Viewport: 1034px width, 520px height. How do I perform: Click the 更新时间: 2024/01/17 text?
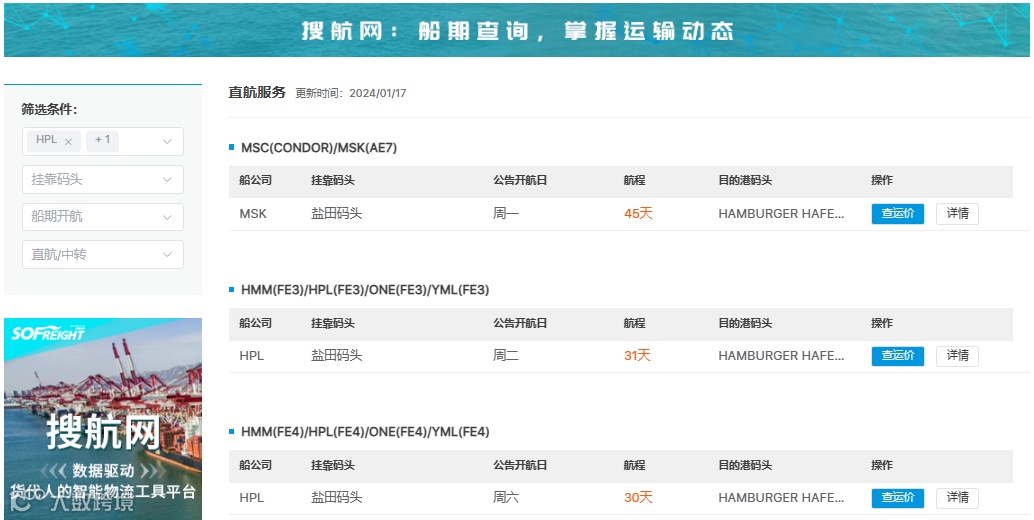coord(351,94)
